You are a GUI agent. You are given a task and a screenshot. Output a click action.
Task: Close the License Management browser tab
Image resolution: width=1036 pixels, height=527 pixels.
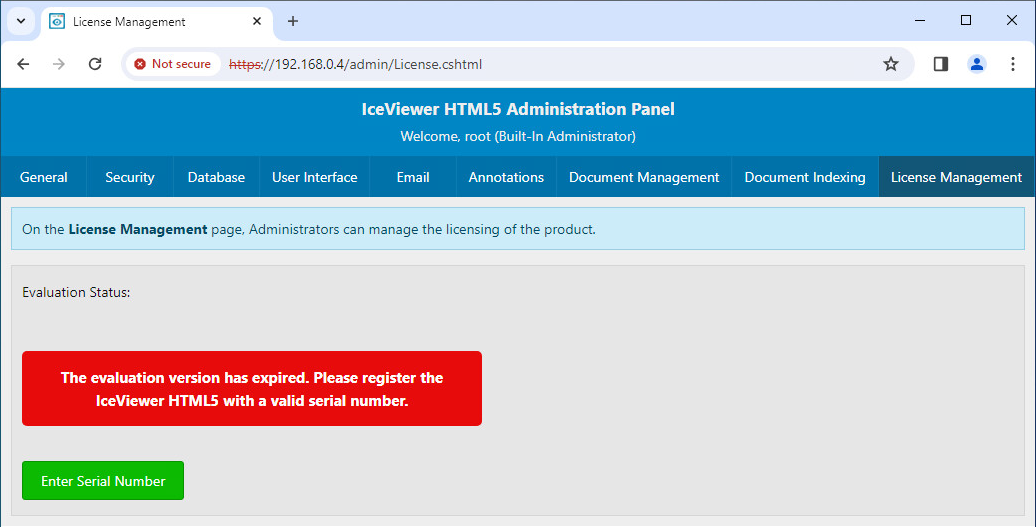pos(257,21)
